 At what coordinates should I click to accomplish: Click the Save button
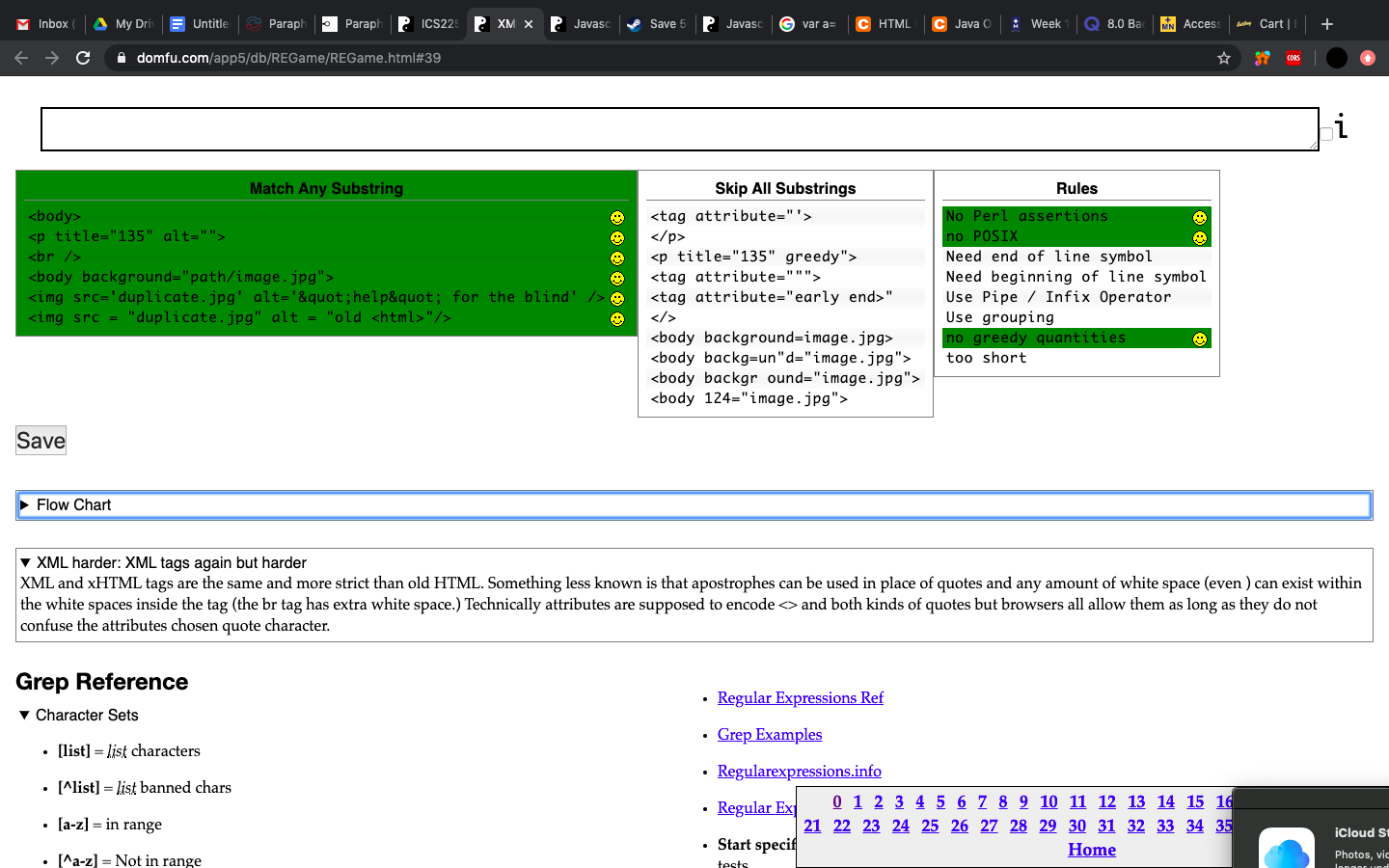point(41,441)
